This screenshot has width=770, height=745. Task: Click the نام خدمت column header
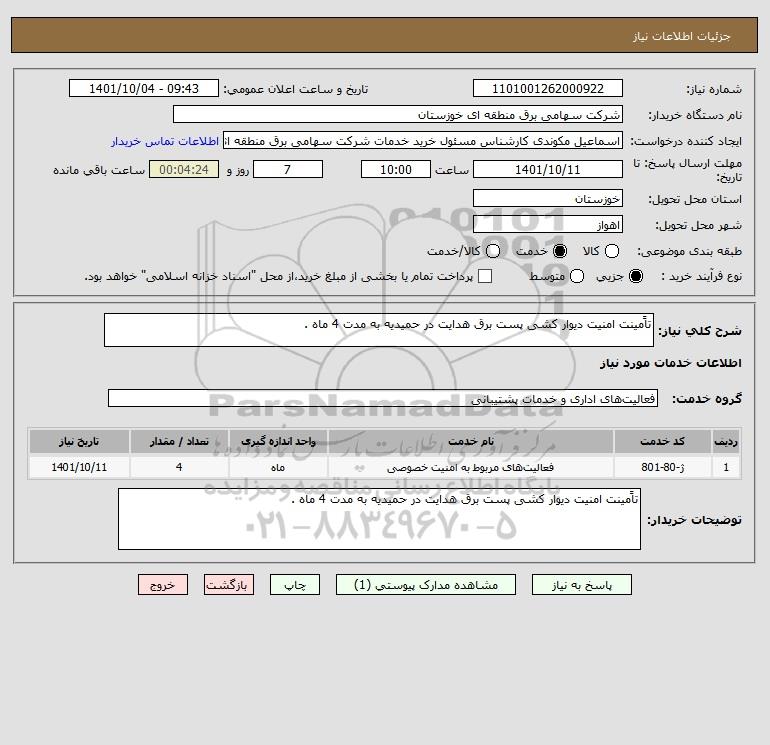pos(471,441)
